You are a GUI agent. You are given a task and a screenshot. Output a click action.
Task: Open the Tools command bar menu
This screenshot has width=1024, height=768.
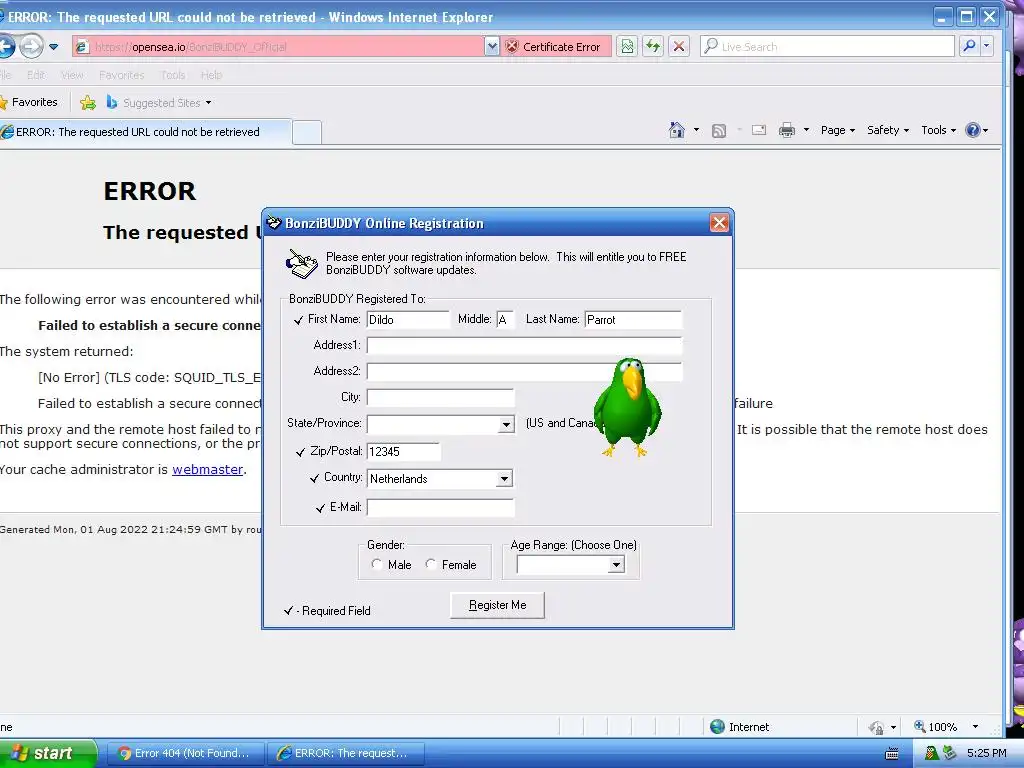click(x=938, y=130)
